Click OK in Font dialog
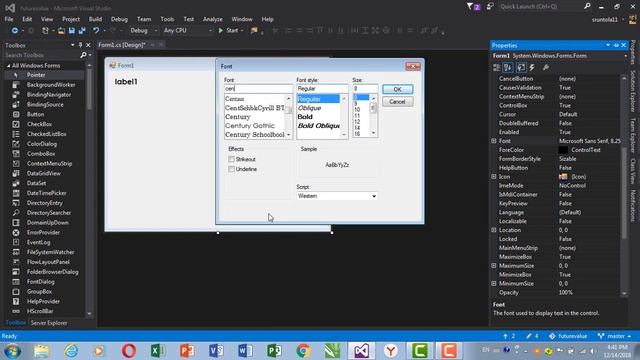Viewport: 640px width, 360px height. point(398,89)
